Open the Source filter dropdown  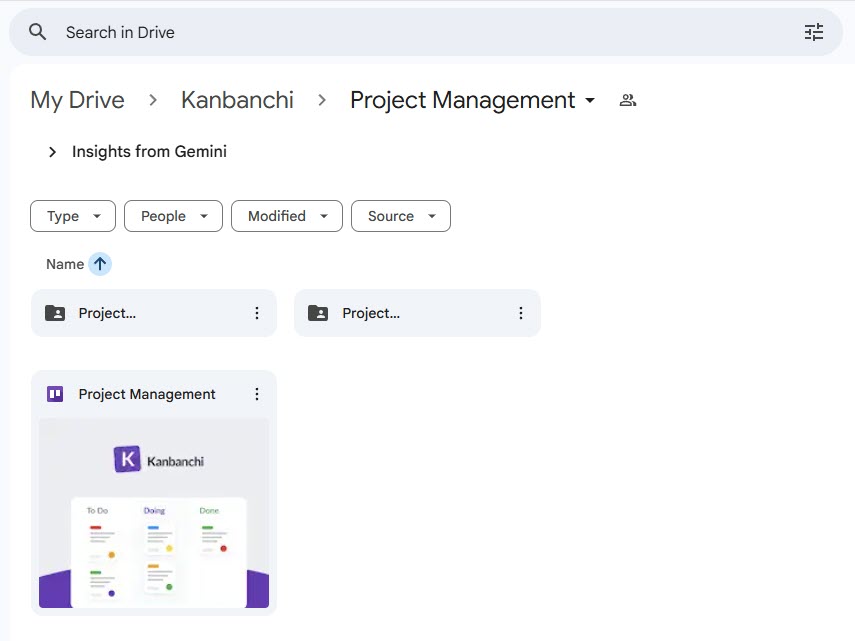click(400, 216)
